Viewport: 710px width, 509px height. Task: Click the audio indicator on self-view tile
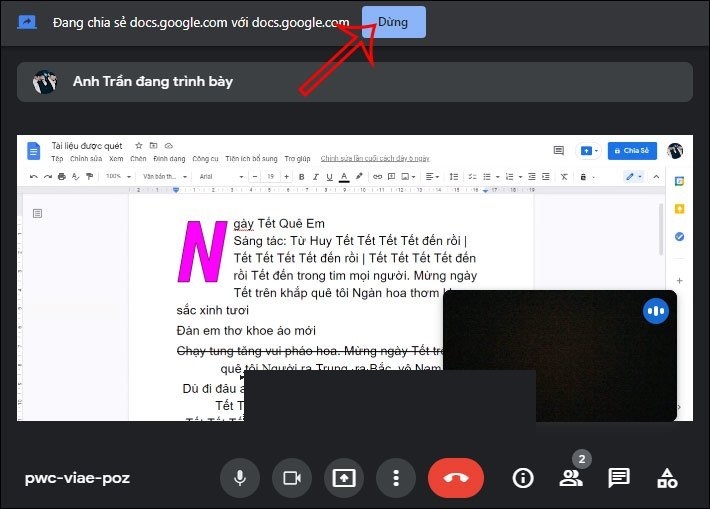click(x=656, y=311)
